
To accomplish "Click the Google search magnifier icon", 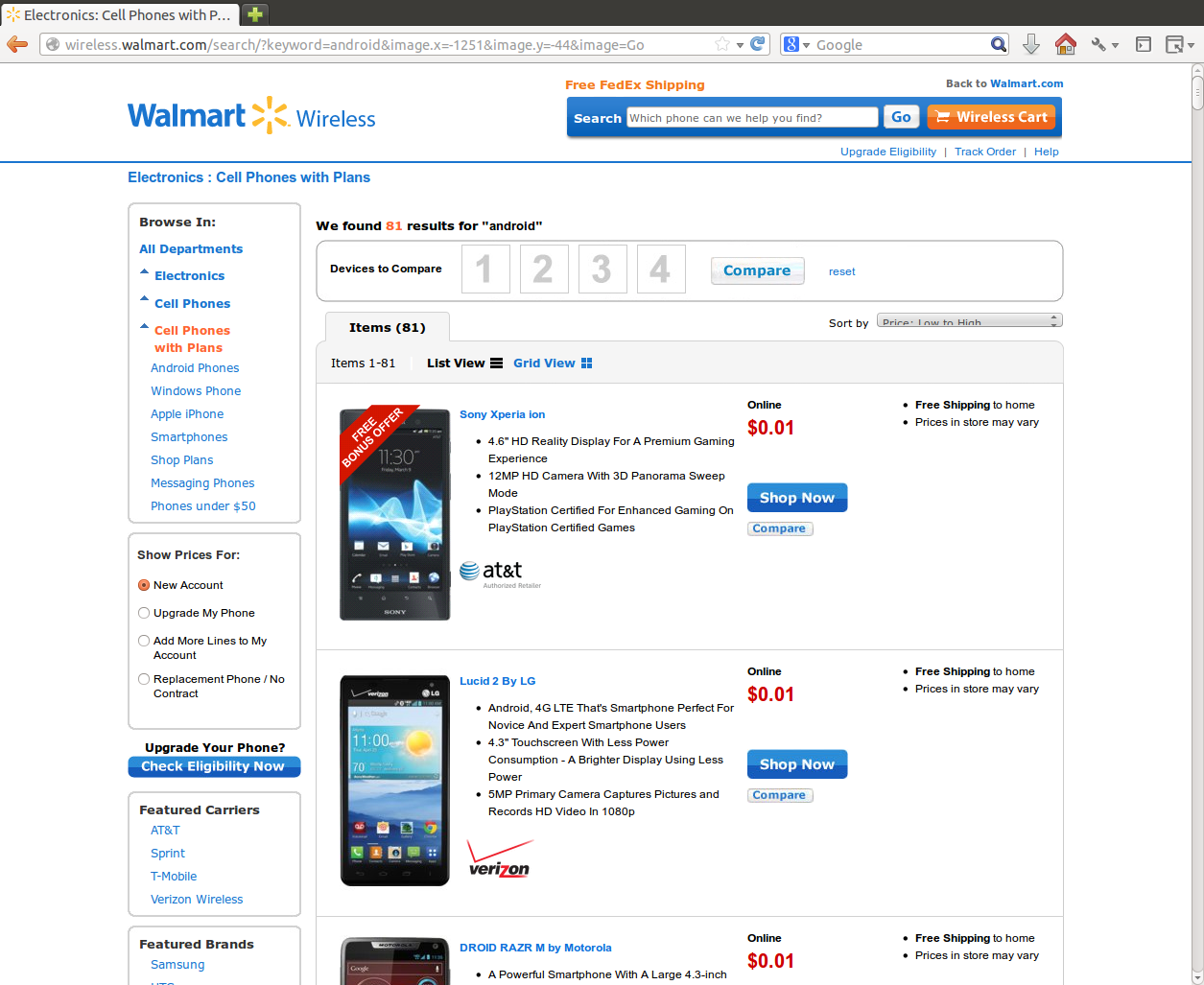I will pos(999,44).
